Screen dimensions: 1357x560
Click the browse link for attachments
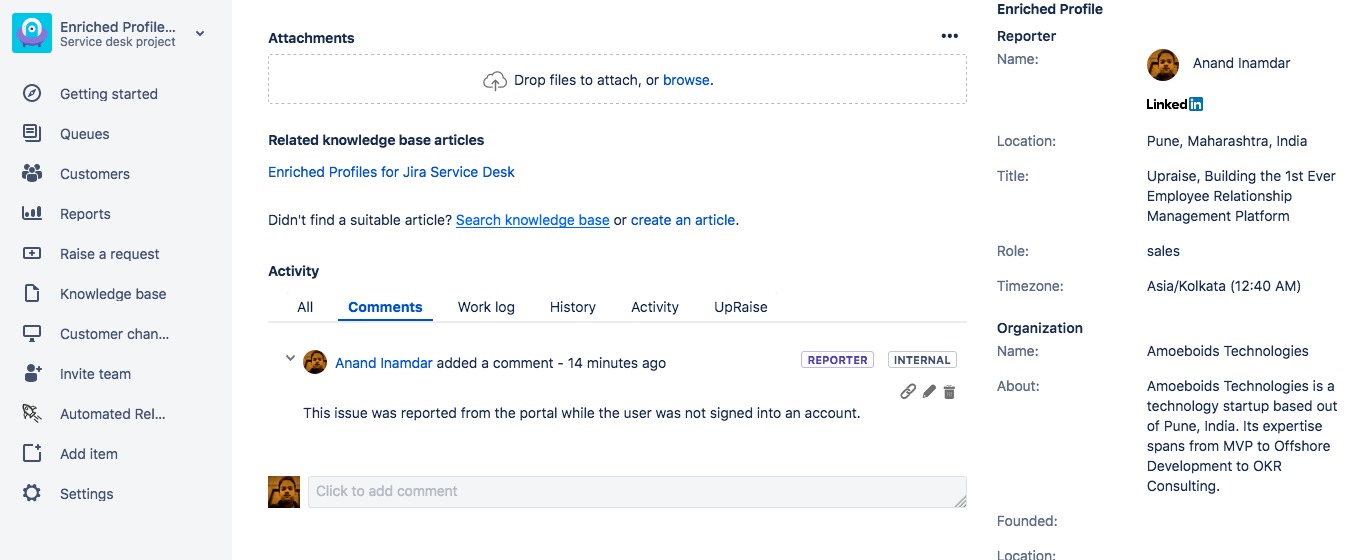click(x=686, y=80)
